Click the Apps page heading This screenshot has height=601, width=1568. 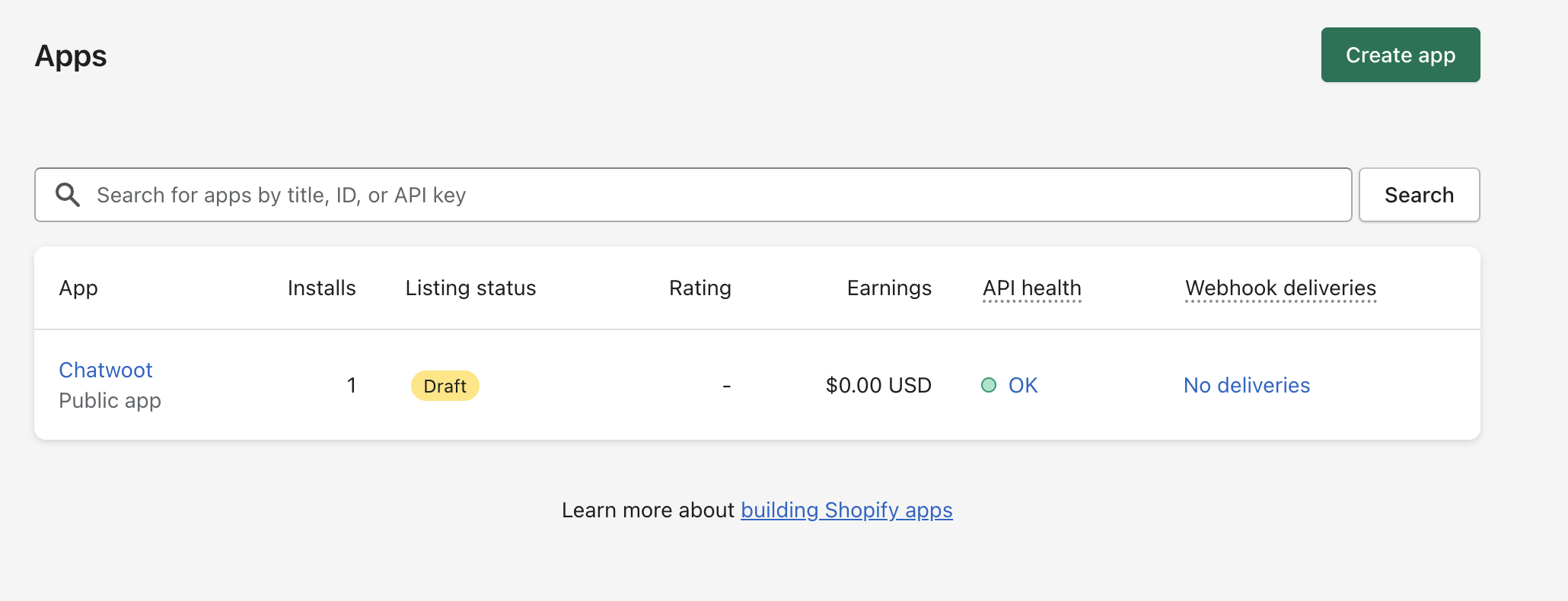pos(71,56)
